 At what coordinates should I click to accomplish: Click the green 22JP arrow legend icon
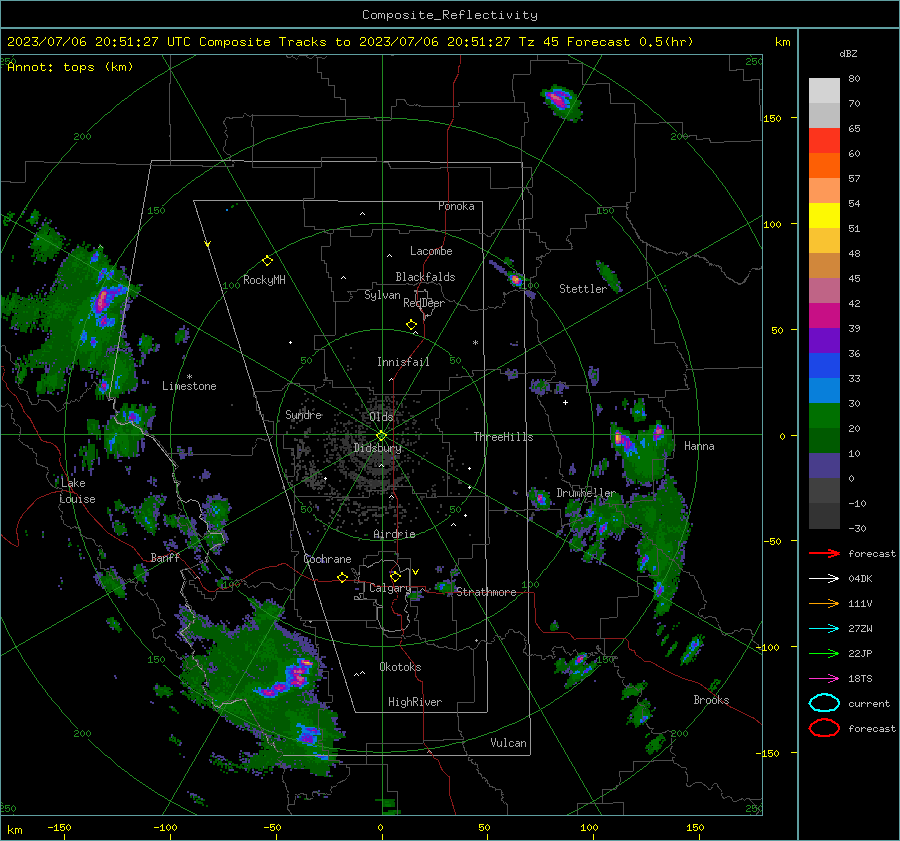824,653
